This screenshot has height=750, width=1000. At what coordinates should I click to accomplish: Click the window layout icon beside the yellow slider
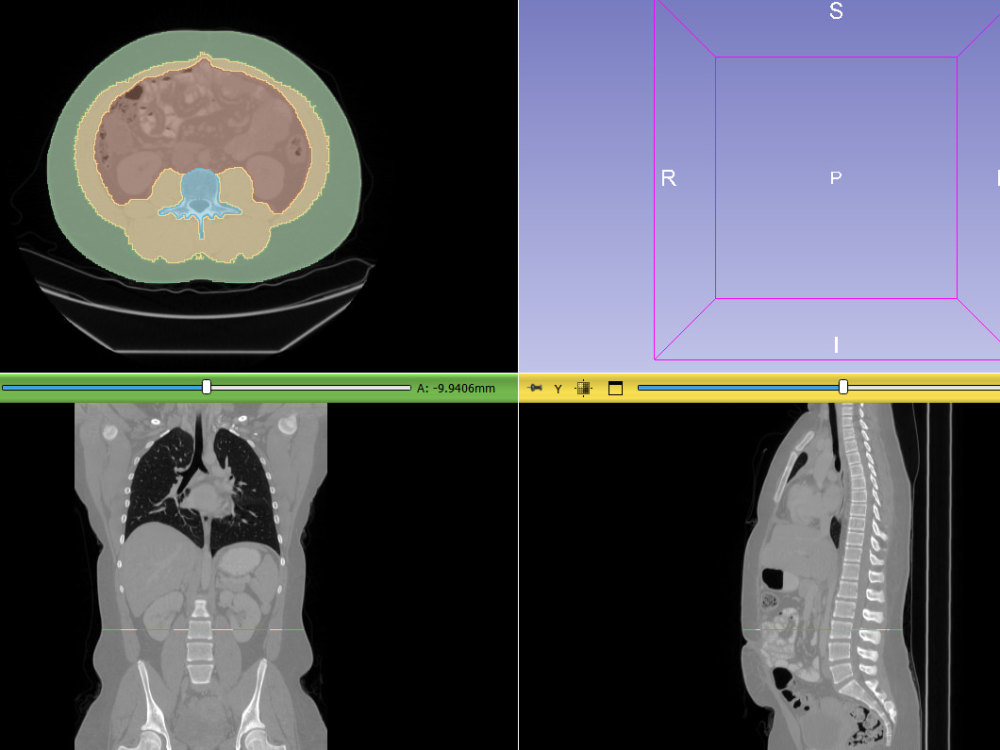(614, 387)
